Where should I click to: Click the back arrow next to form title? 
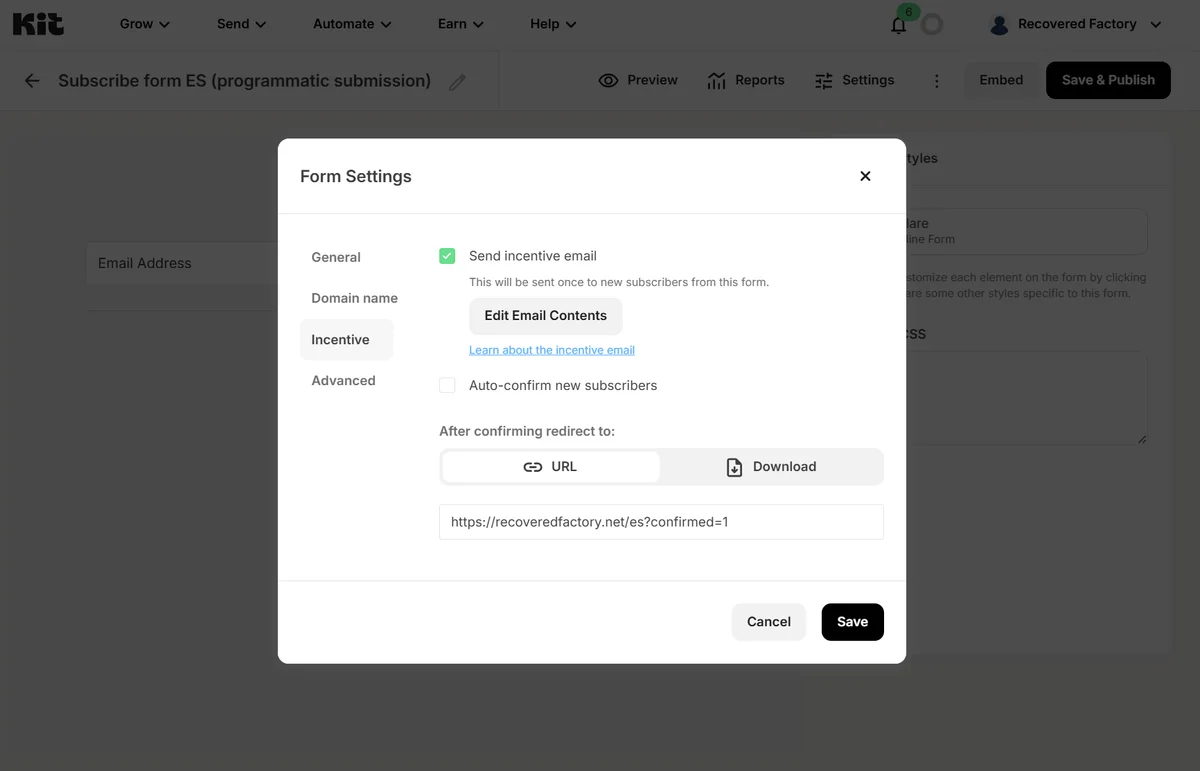click(31, 80)
